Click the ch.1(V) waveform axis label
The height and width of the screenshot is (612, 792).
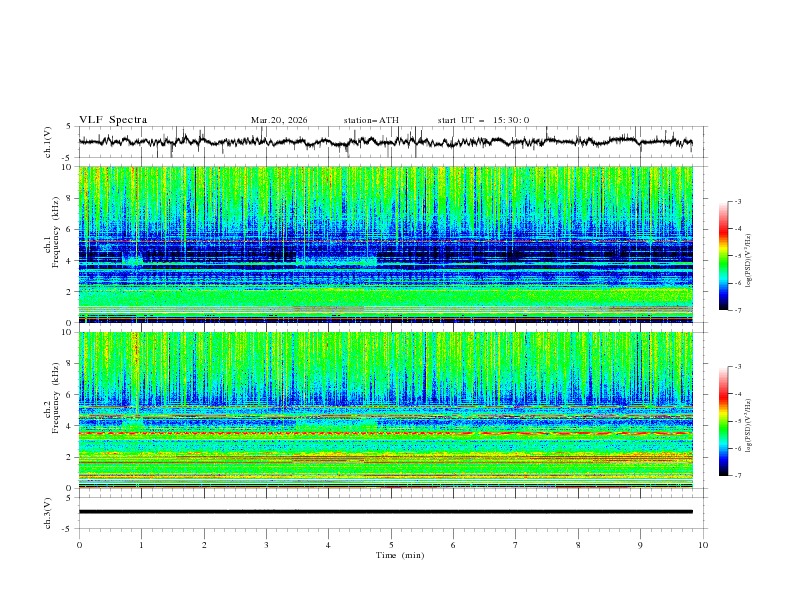click(x=48, y=142)
